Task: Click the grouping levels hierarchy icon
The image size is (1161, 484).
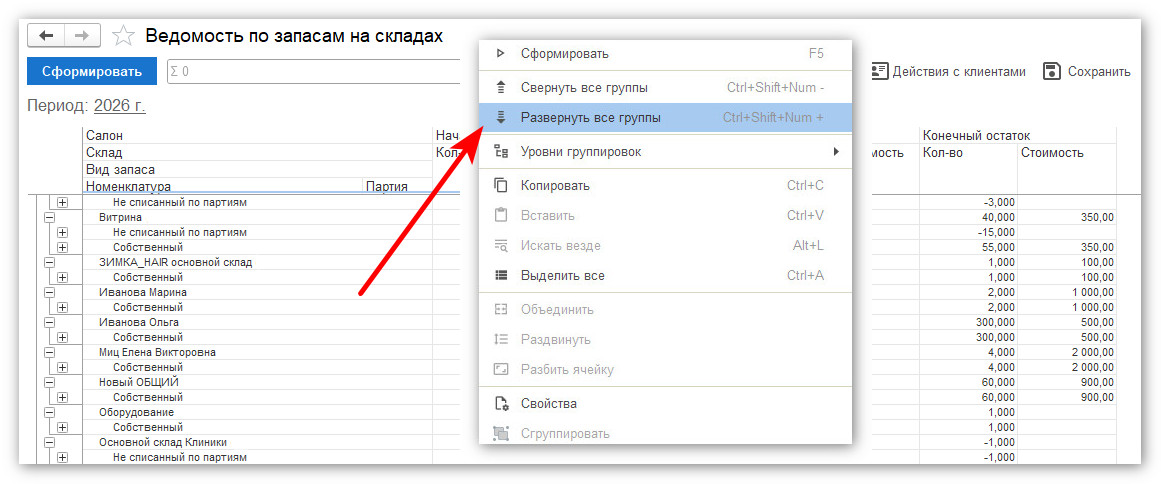Action: (501, 152)
